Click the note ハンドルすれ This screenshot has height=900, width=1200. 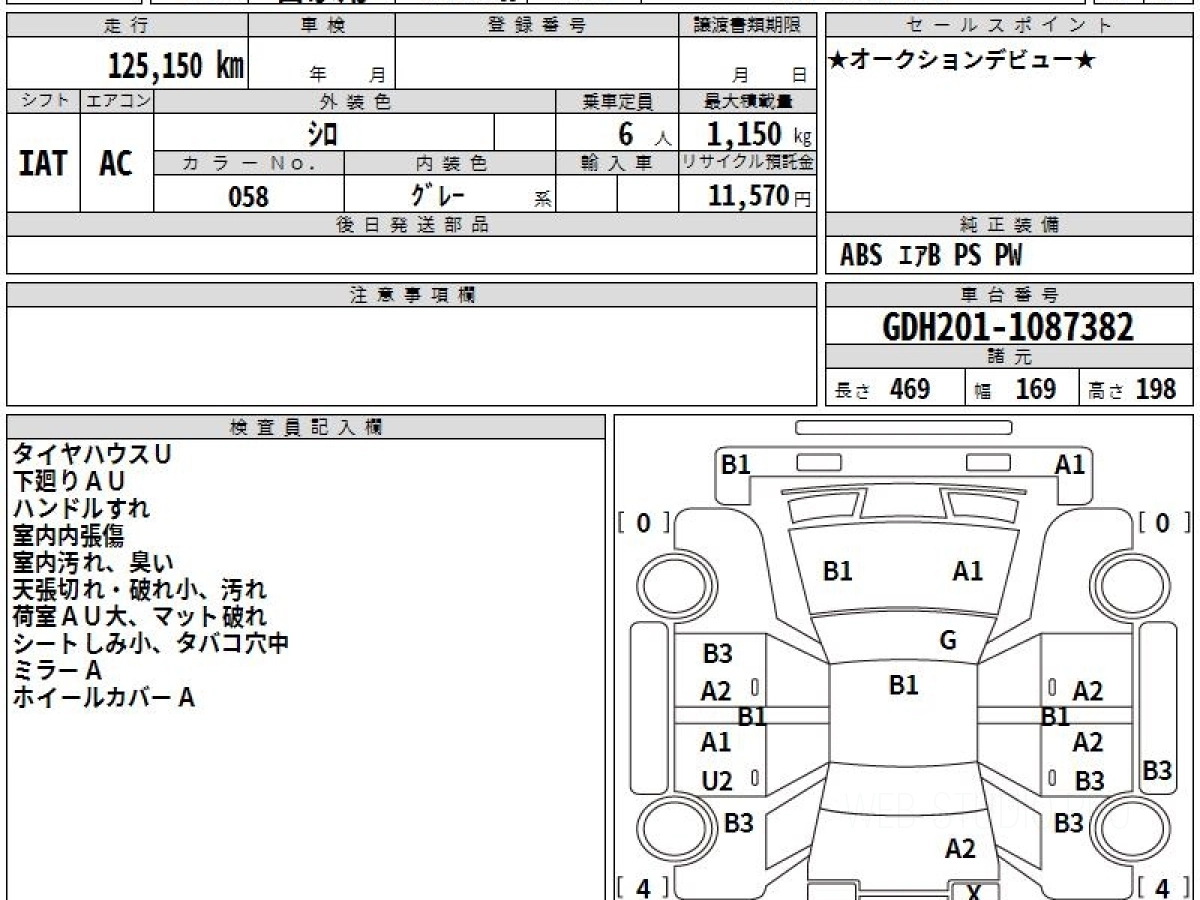[81, 508]
